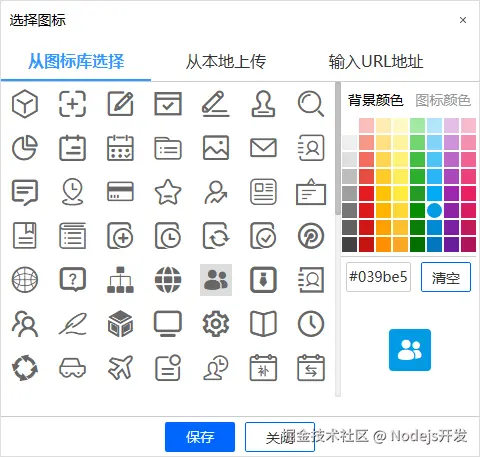This screenshot has width=480, height=457.
Task: Choose the star icon
Action: (x=168, y=192)
